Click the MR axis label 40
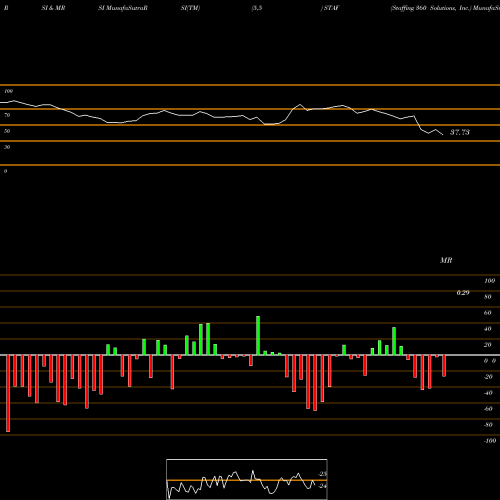Image resolution: width=500 pixels, height=500 pixels. click(x=488, y=329)
